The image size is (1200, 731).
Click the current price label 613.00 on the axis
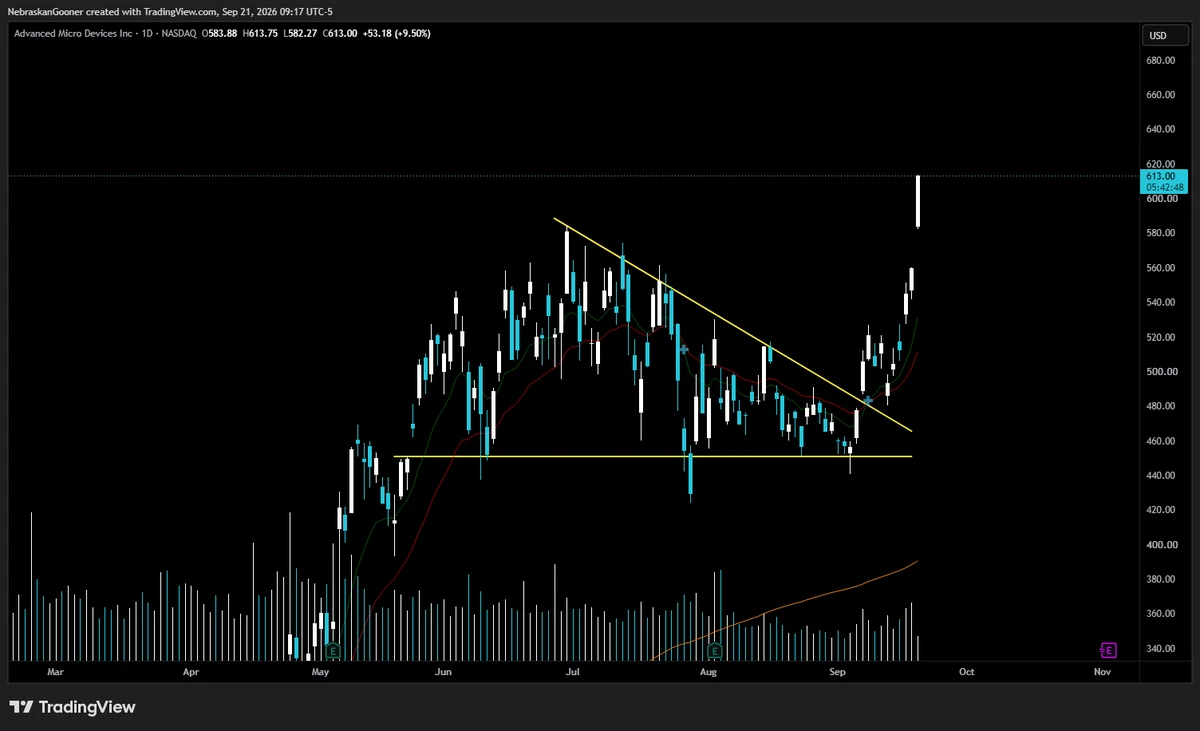click(1162, 176)
